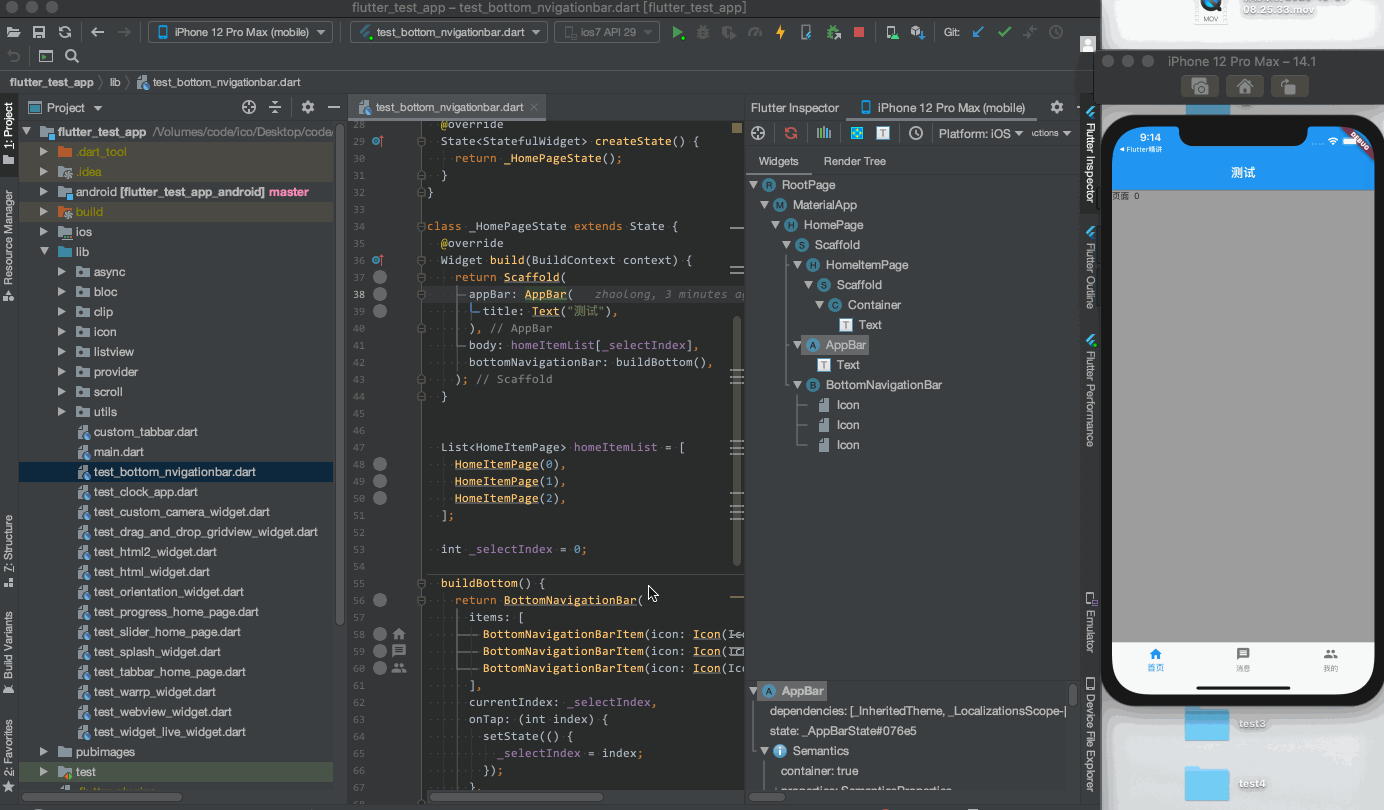This screenshot has height=810, width=1384.
Task: Collapse all in Project panel
Action: (x=276, y=107)
